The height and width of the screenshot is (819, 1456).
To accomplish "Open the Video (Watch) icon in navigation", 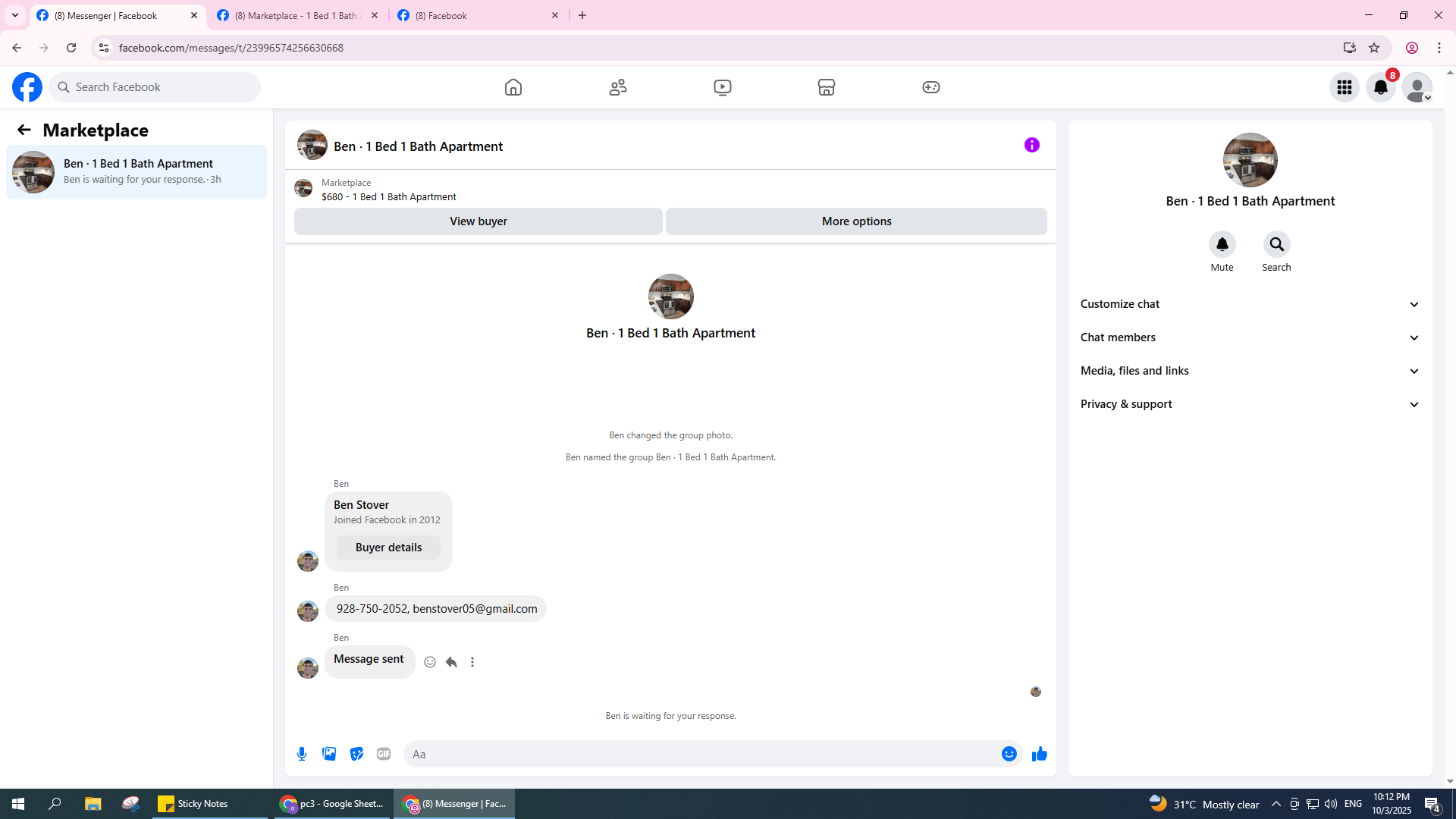I will coord(723,87).
